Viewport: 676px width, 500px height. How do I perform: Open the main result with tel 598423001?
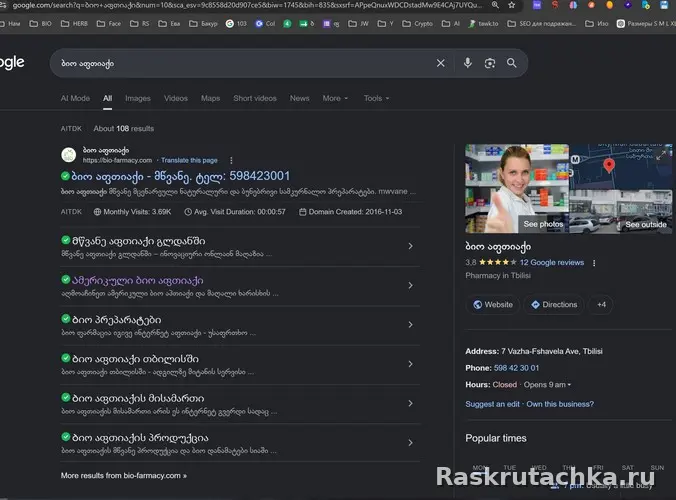[x=181, y=176]
